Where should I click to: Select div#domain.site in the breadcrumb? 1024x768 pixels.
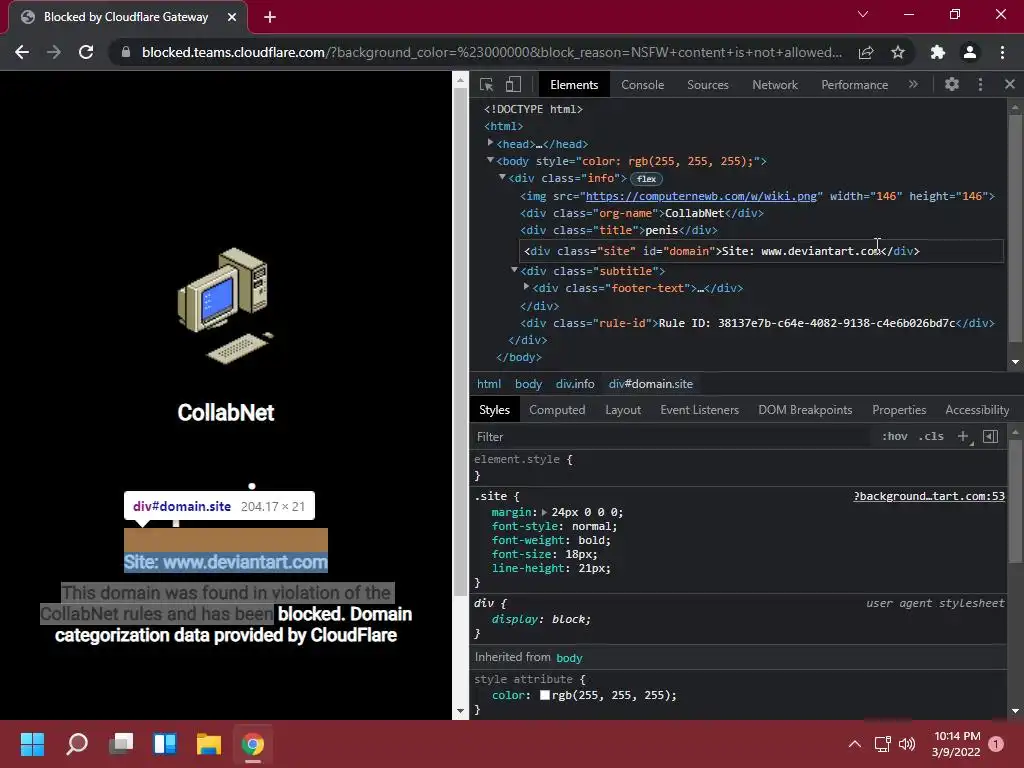click(650, 384)
